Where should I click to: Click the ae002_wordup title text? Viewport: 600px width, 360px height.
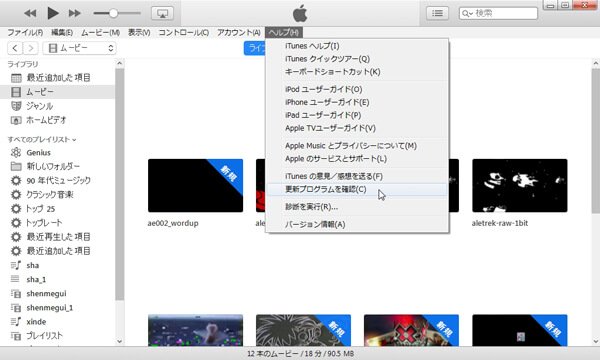point(173,223)
